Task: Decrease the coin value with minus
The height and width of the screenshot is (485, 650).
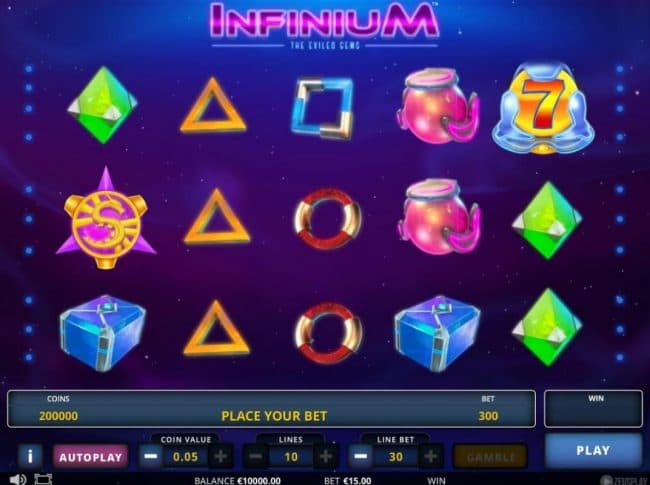Action: click(x=151, y=456)
